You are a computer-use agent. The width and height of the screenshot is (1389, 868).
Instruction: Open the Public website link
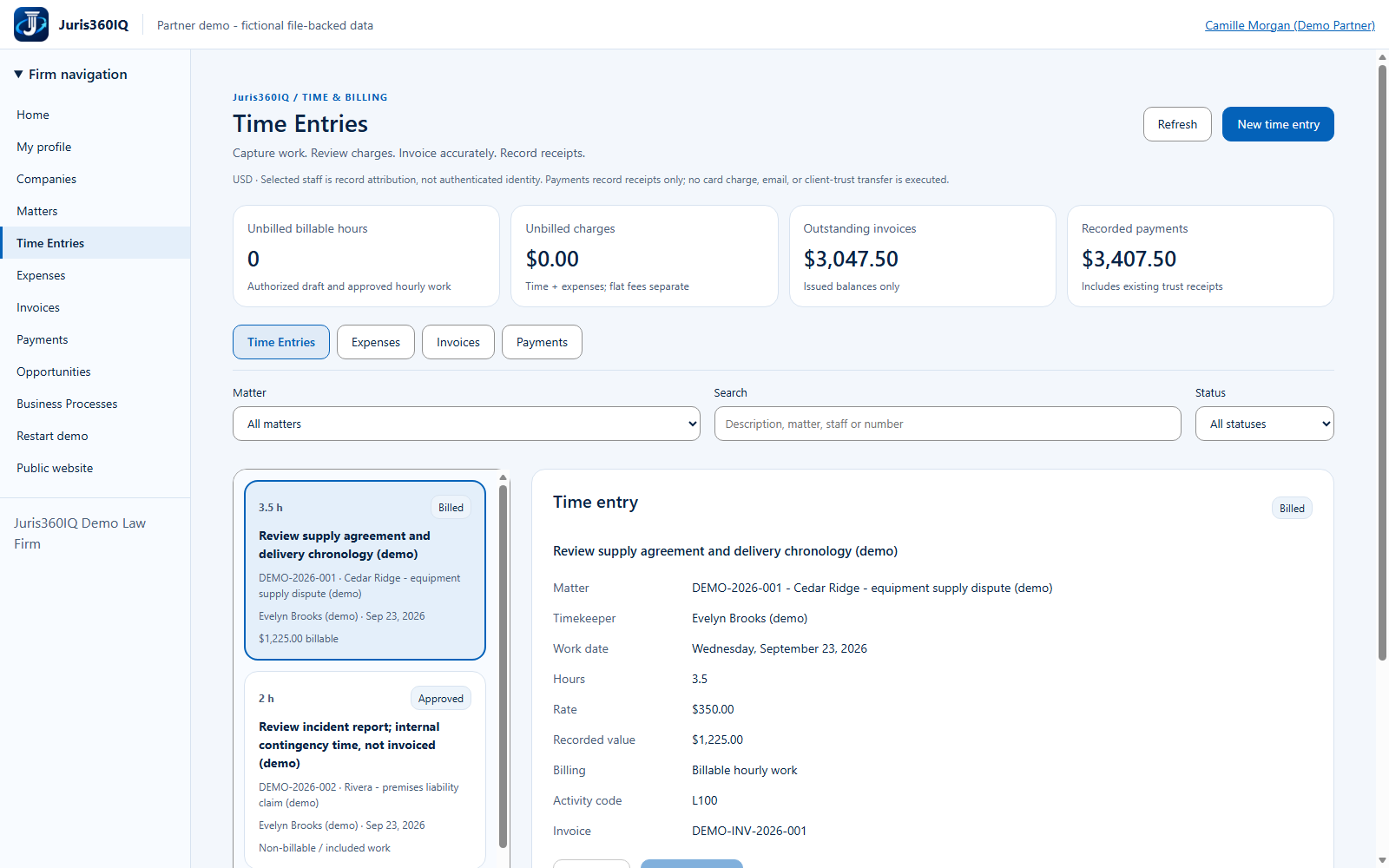(95, 468)
